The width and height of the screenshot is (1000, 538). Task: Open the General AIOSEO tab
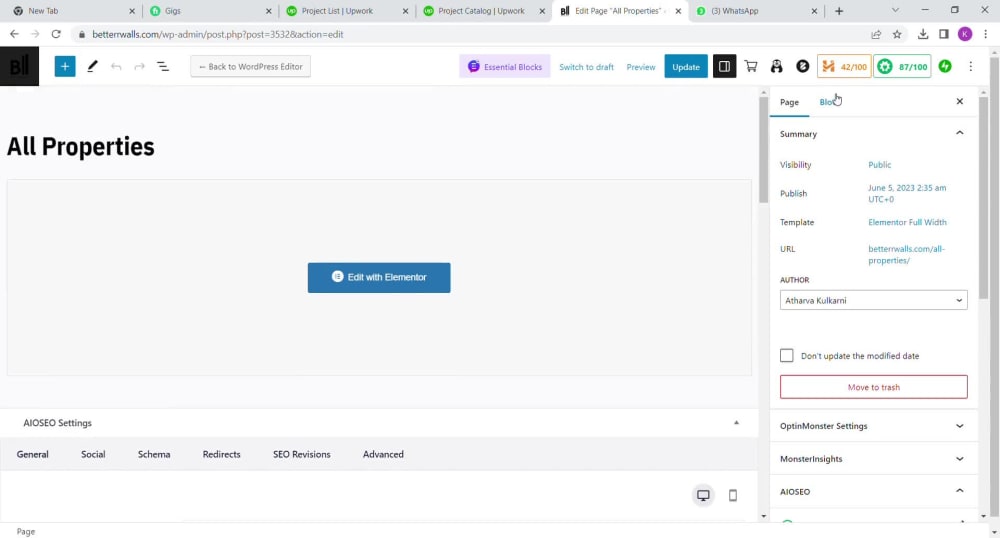[x=33, y=454]
